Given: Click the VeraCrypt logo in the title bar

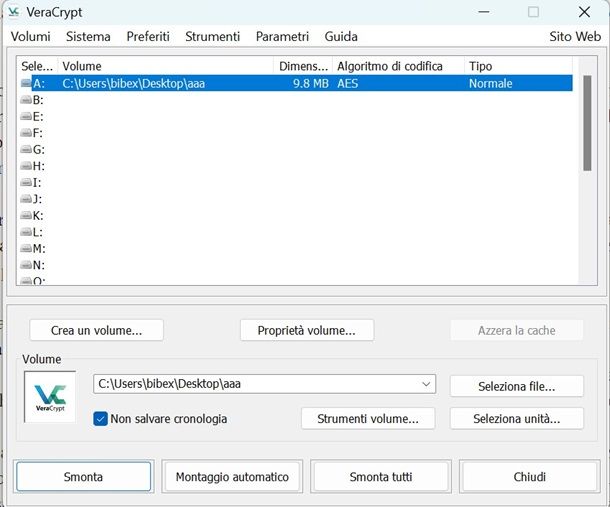Looking at the screenshot, I should point(14,12).
